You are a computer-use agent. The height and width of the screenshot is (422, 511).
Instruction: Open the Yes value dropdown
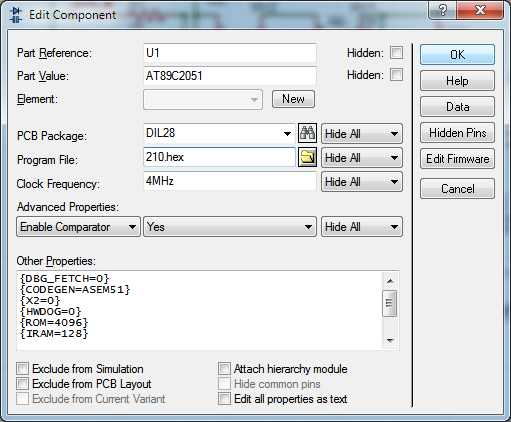230,227
